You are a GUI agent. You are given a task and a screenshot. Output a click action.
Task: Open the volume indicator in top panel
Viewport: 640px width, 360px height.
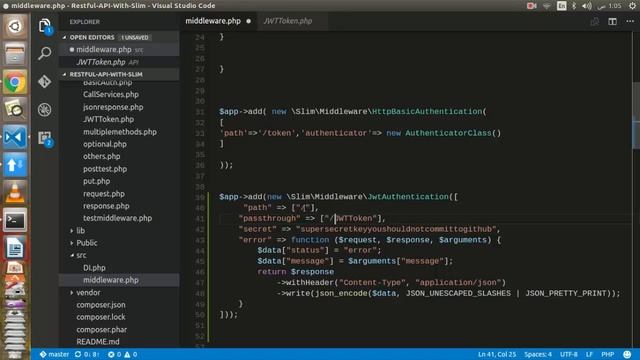587,6
